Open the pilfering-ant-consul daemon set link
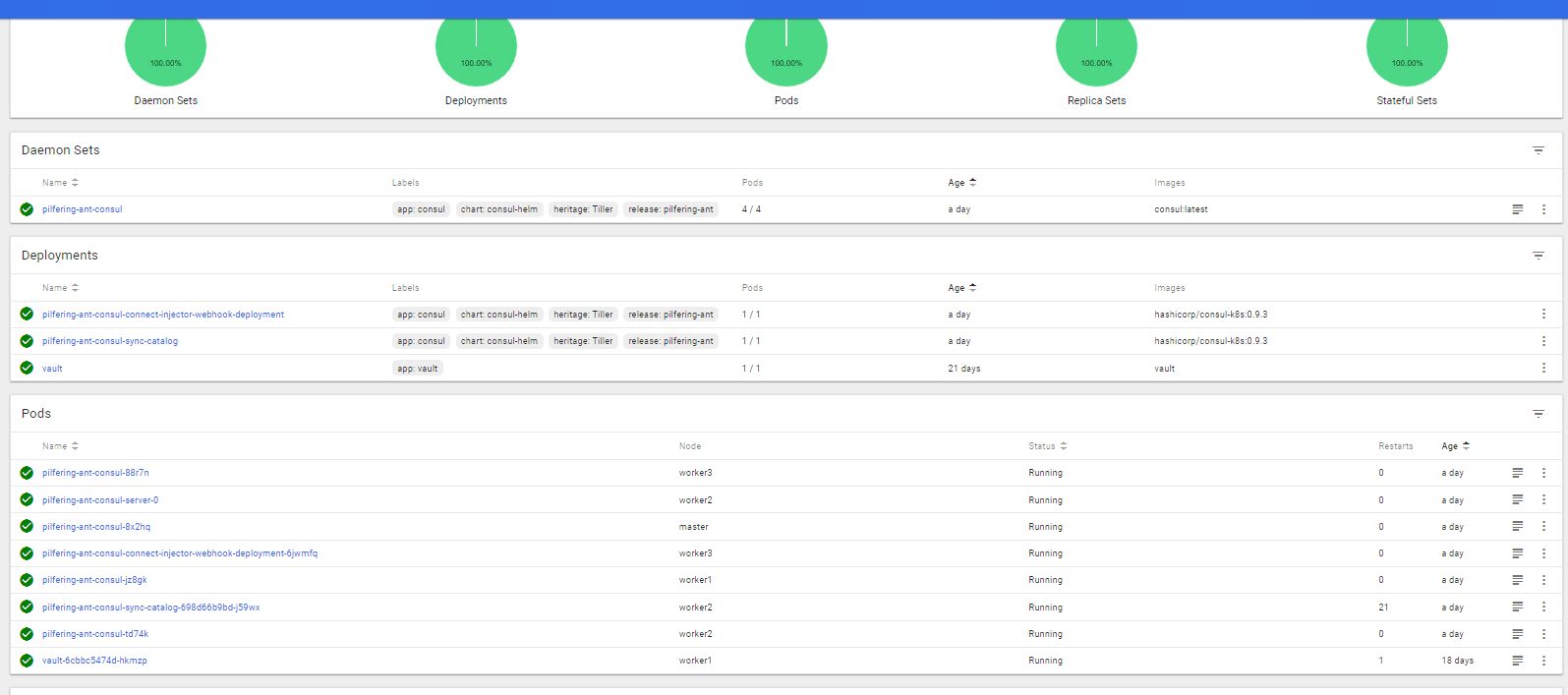This screenshot has width=1568, height=695. pos(83,209)
